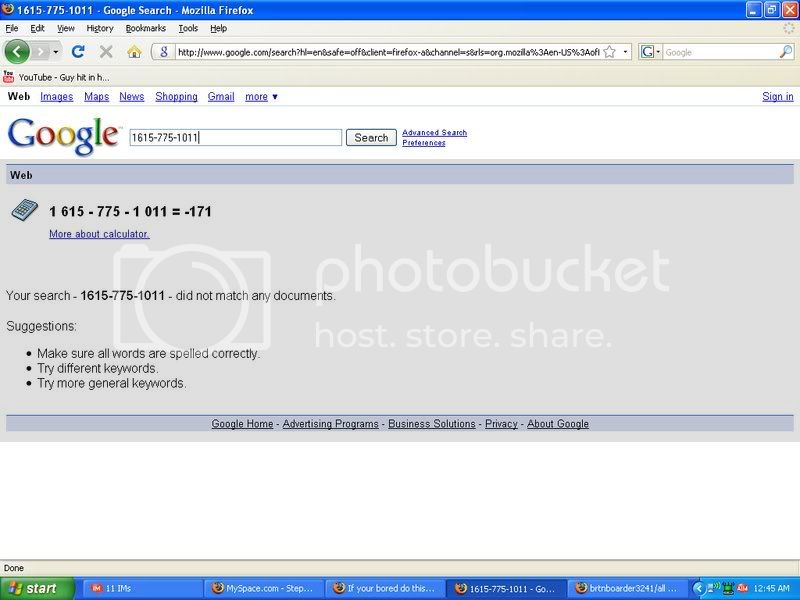Open Business Solutions footer link
This screenshot has width=800, height=600.
[x=432, y=424]
